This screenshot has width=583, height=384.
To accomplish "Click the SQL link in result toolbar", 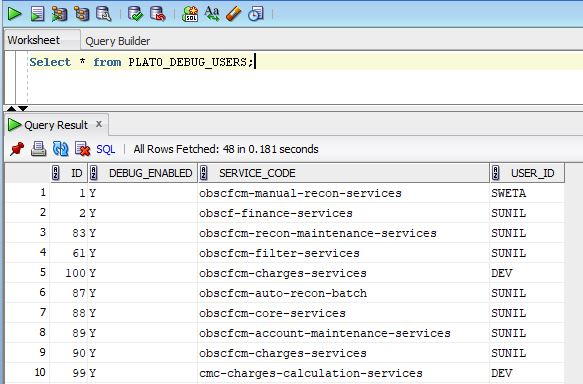I will tap(106, 149).
